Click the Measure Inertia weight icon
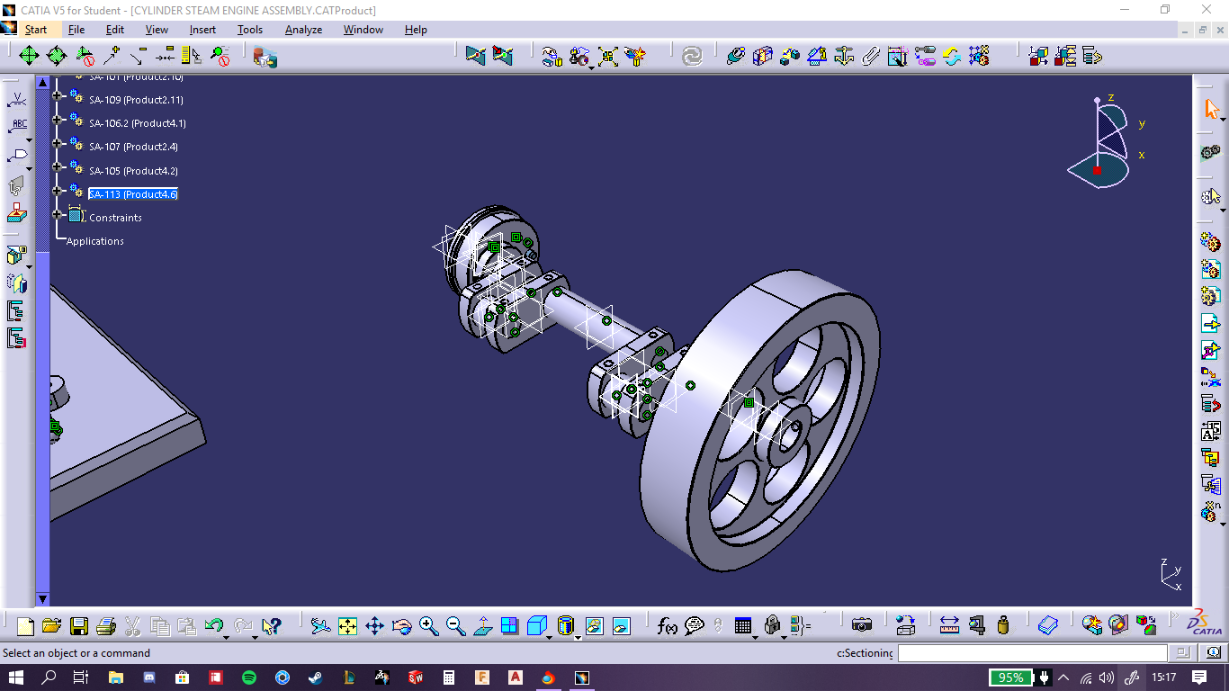The height and width of the screenshot is (691, 1229). [x=1004, y=626]
